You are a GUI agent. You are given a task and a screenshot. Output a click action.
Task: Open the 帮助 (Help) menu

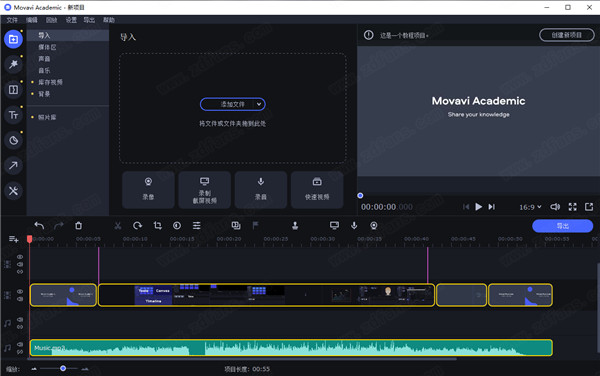pyautogui.click(x=109, y=20)
